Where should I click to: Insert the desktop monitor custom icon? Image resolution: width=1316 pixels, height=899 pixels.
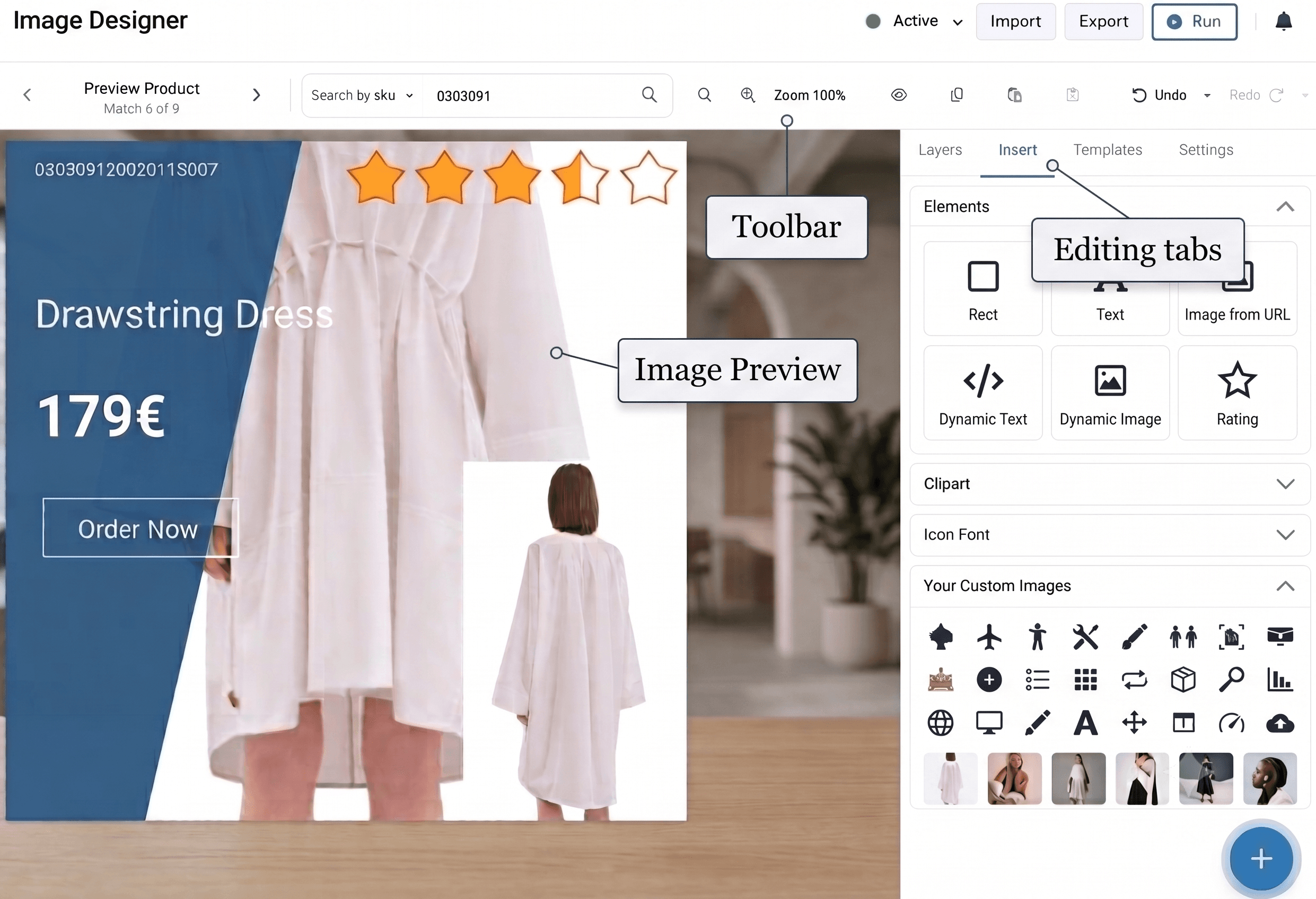[989, 723]
